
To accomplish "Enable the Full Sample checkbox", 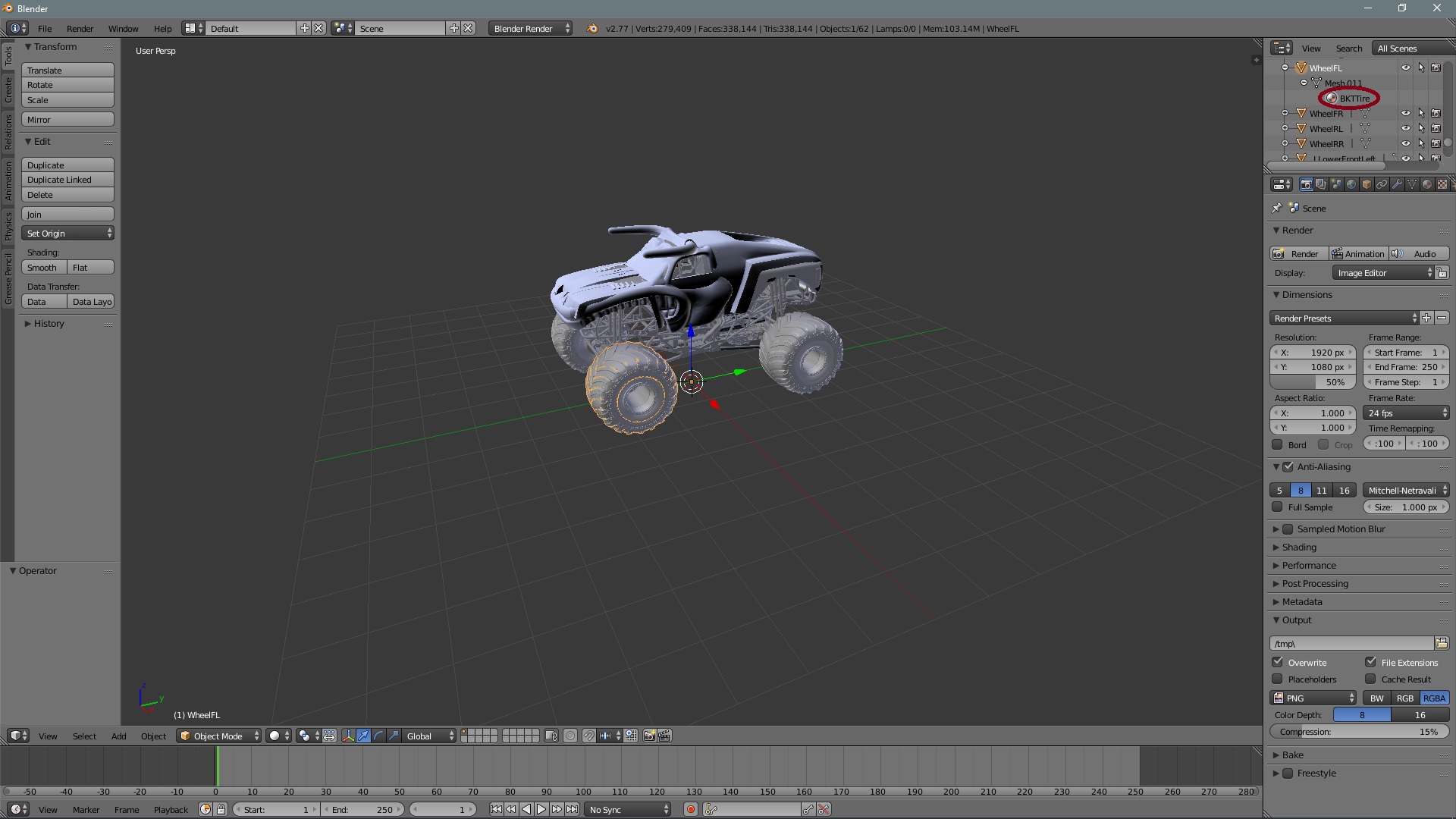I will [x=1278, y=507].
